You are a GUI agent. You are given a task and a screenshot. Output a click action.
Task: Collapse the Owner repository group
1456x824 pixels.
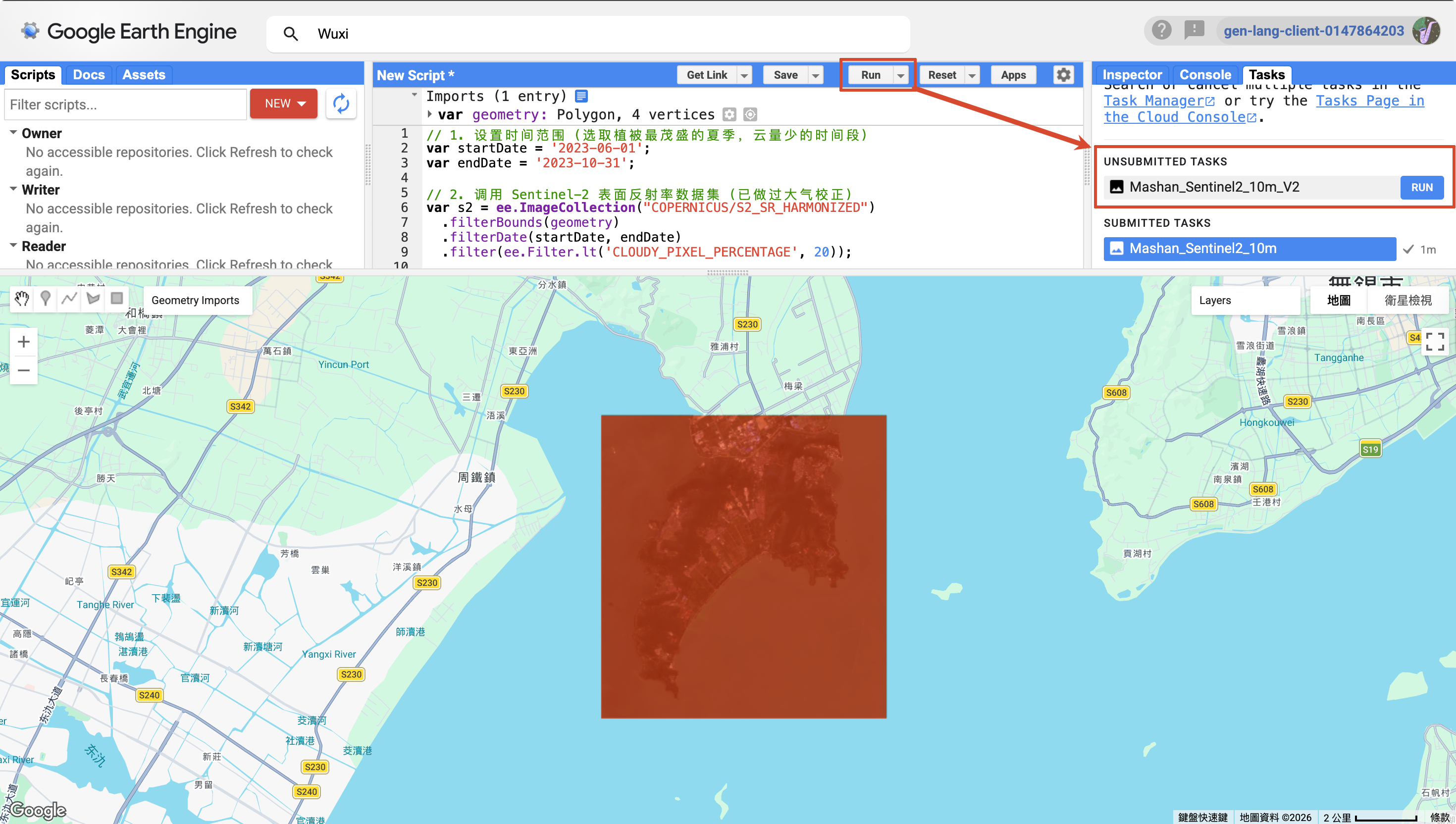[13, 132]
